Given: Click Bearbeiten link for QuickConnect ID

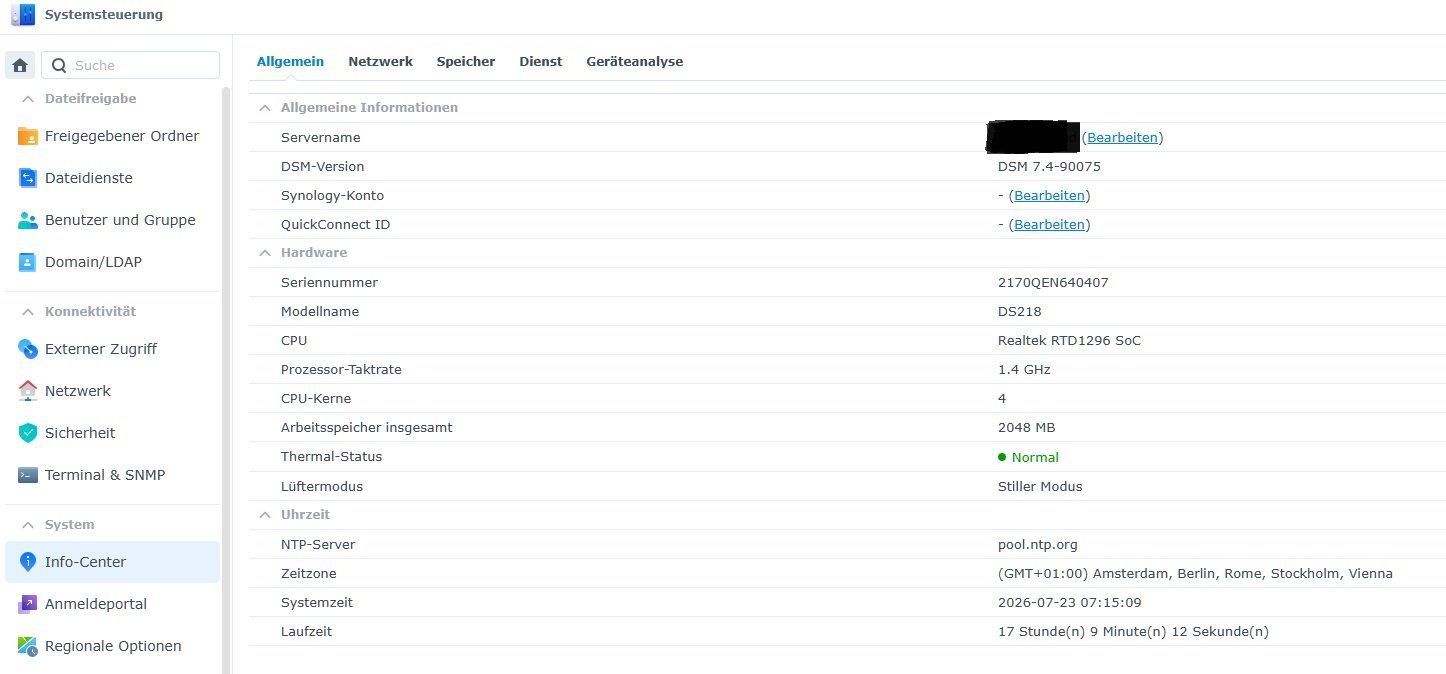Looking at the screenshot, I should click(x=1049, y=224).
